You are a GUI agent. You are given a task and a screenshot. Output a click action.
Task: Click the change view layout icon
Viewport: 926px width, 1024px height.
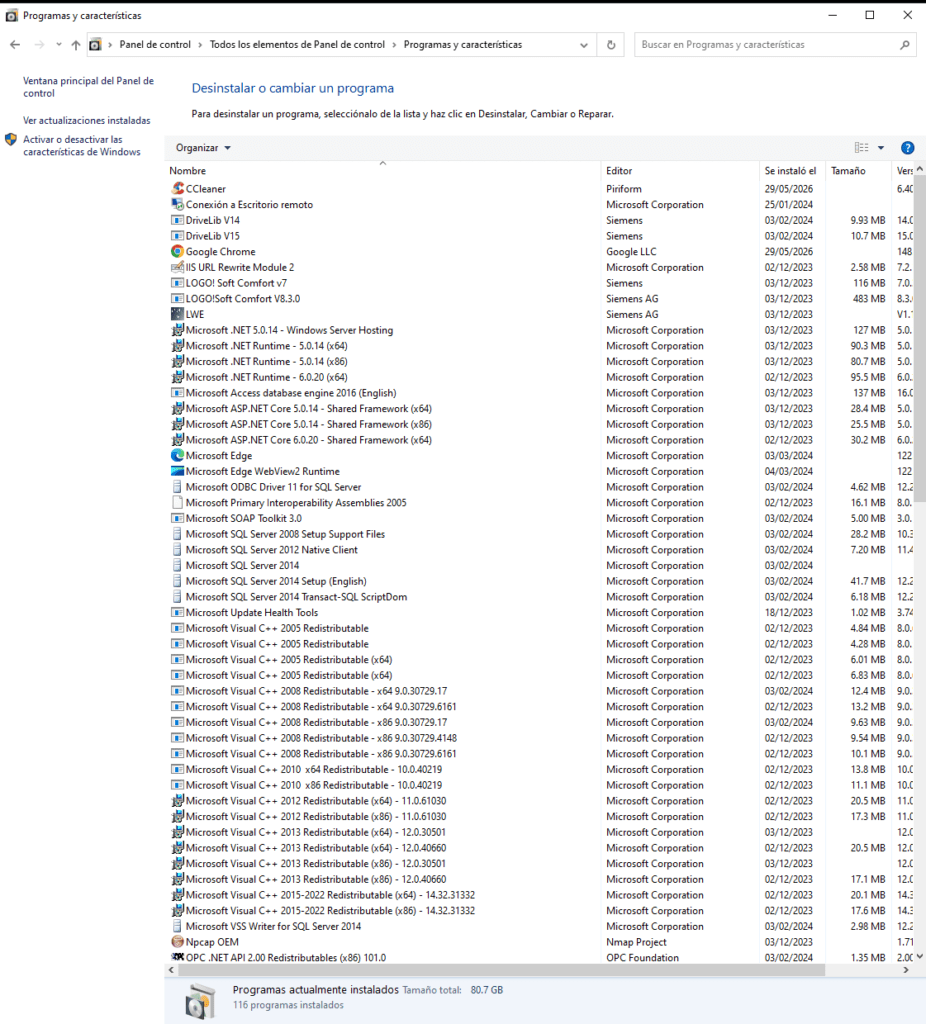tap(862, 148)
